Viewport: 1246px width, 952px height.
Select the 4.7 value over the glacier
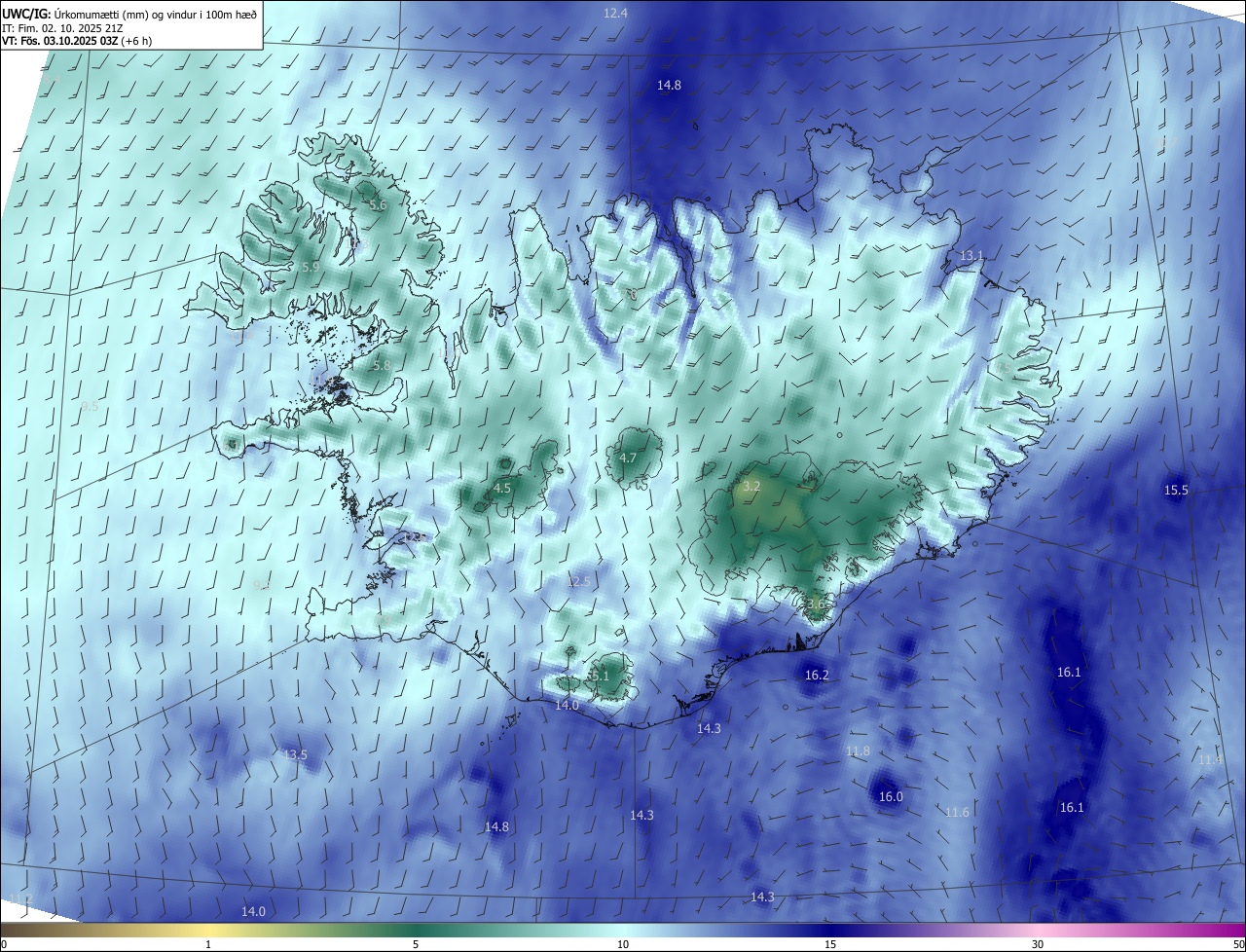coord(628,458)
